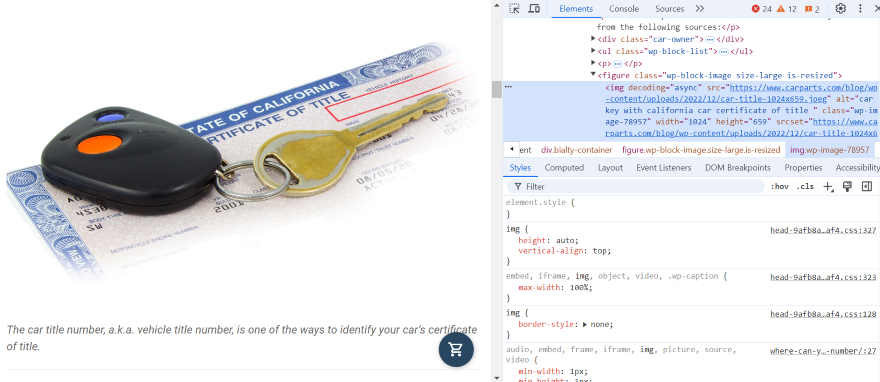Image resolution: width=880 pixels, height=382 pixels.
Task: Open the Properties pane tab
Action: (803, 168)
